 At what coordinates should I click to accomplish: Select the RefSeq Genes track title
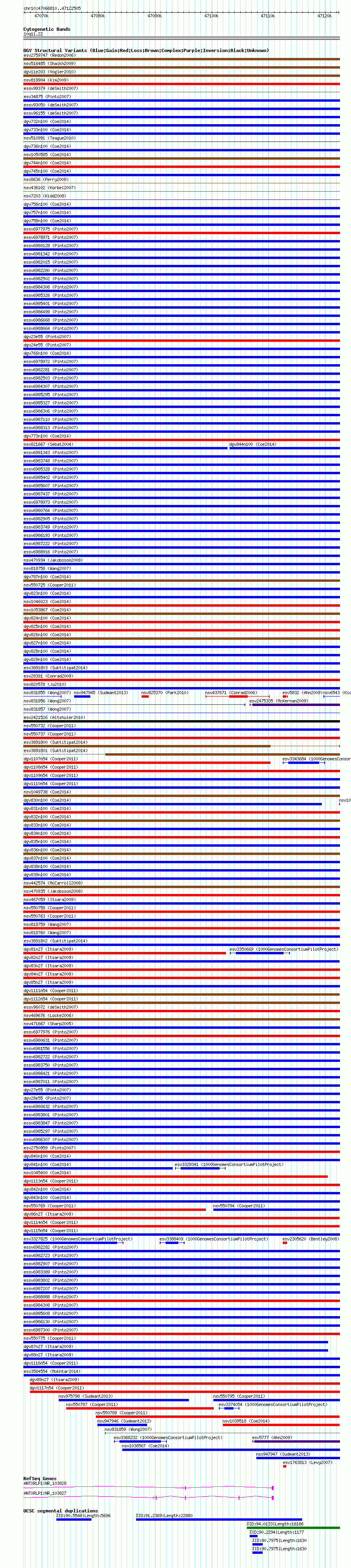pyautogui.click(x=39, y=1479)
